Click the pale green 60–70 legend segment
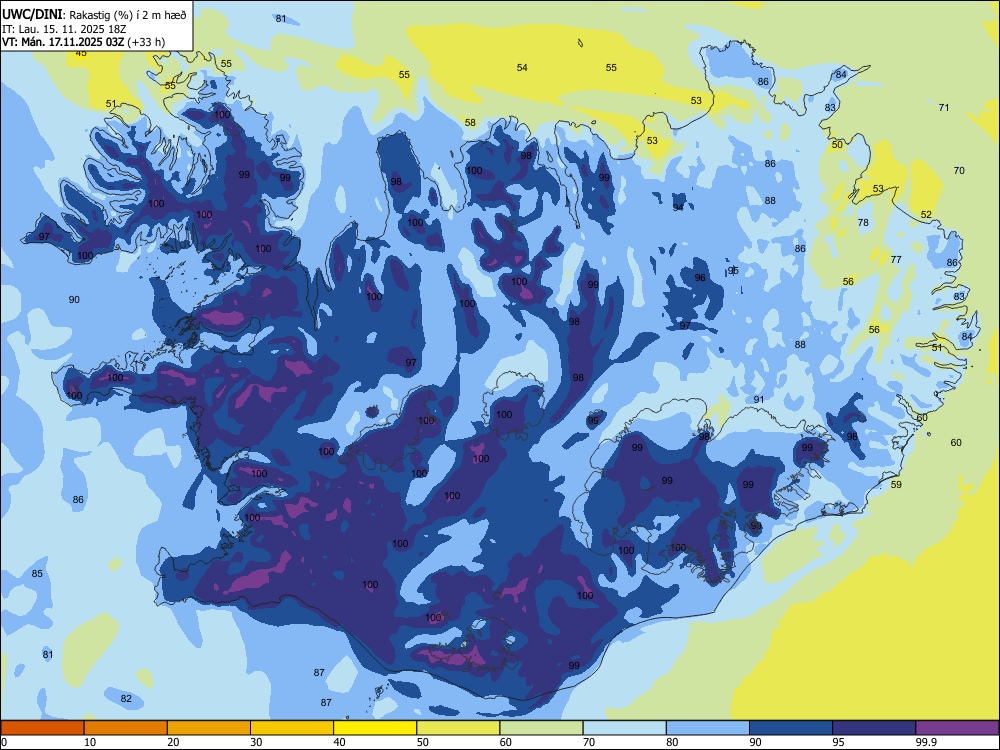 point(541,728)
